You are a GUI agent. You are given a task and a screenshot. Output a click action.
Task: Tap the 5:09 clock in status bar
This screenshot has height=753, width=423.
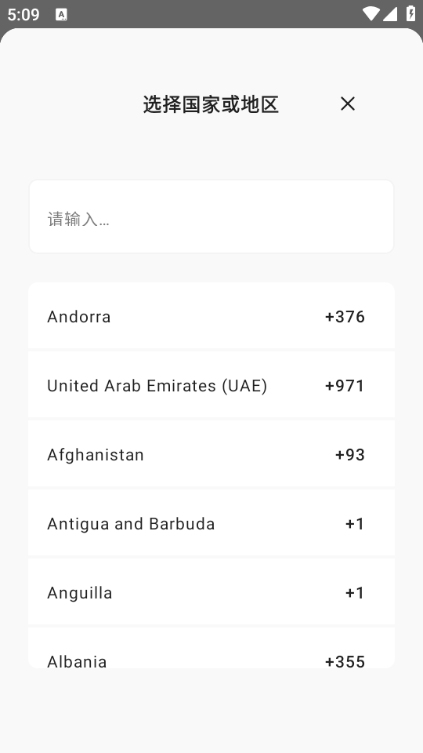23,14
